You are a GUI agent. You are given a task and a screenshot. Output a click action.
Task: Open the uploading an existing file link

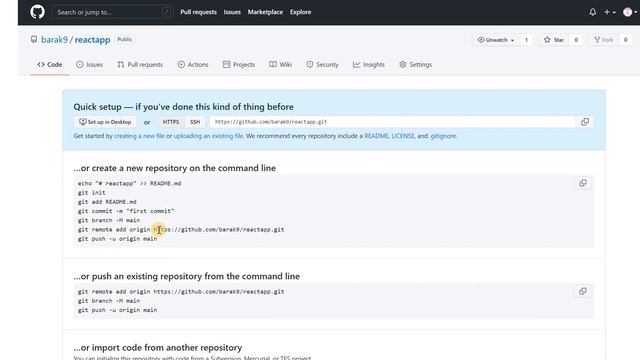click(209, 136)
